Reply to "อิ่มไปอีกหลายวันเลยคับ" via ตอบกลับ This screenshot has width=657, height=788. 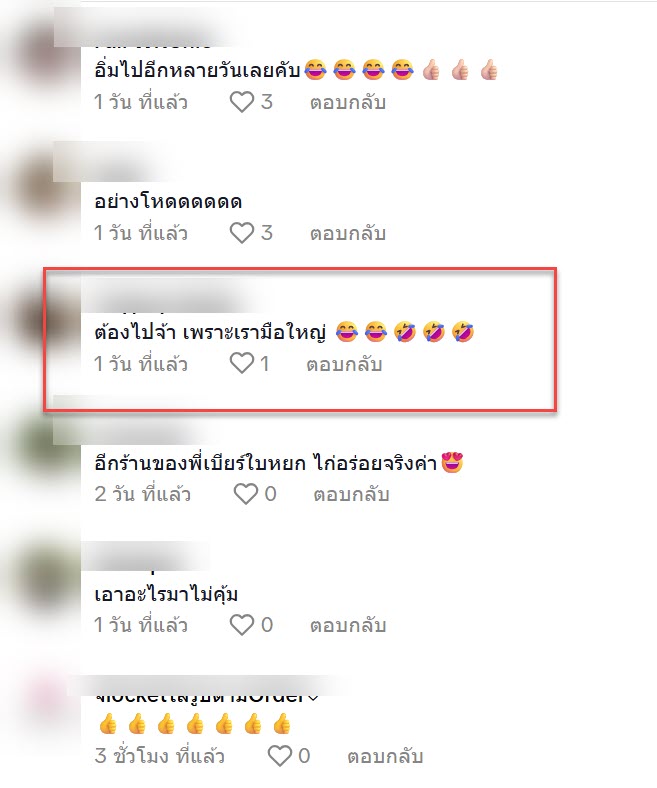(348, 103)
